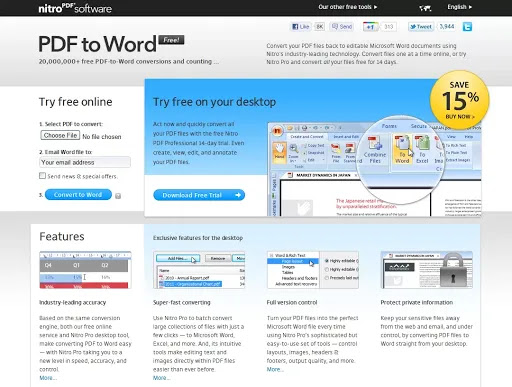Click the Tweet button
This screenshot has width=512, height=387.
(x=421, y=27)
